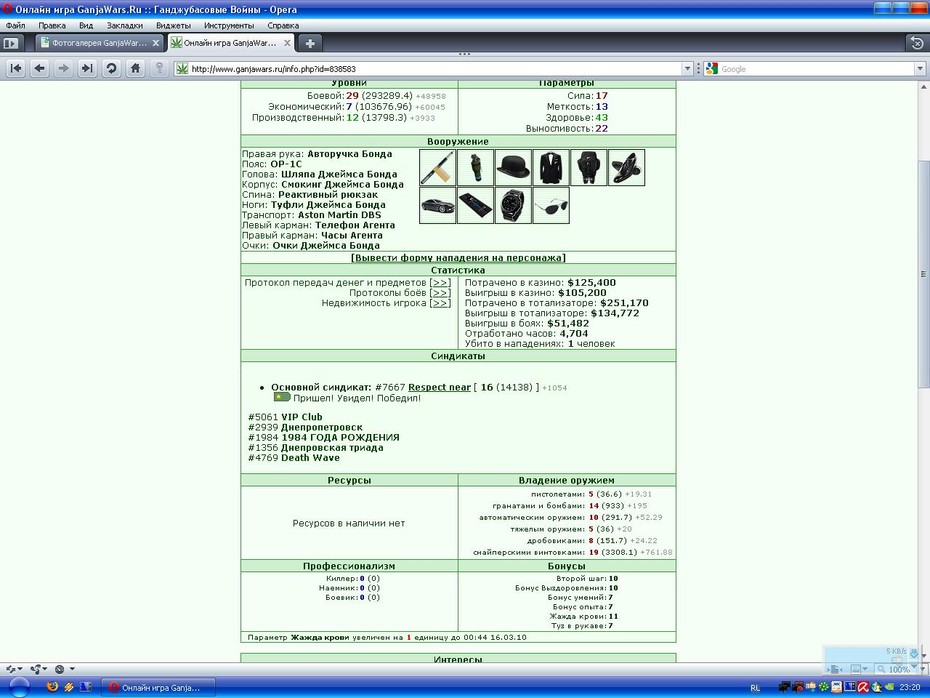Click the cannabis leaf site icon in address bar
Viewport: 930px width, 698px height.
click(x=182, y=69)
